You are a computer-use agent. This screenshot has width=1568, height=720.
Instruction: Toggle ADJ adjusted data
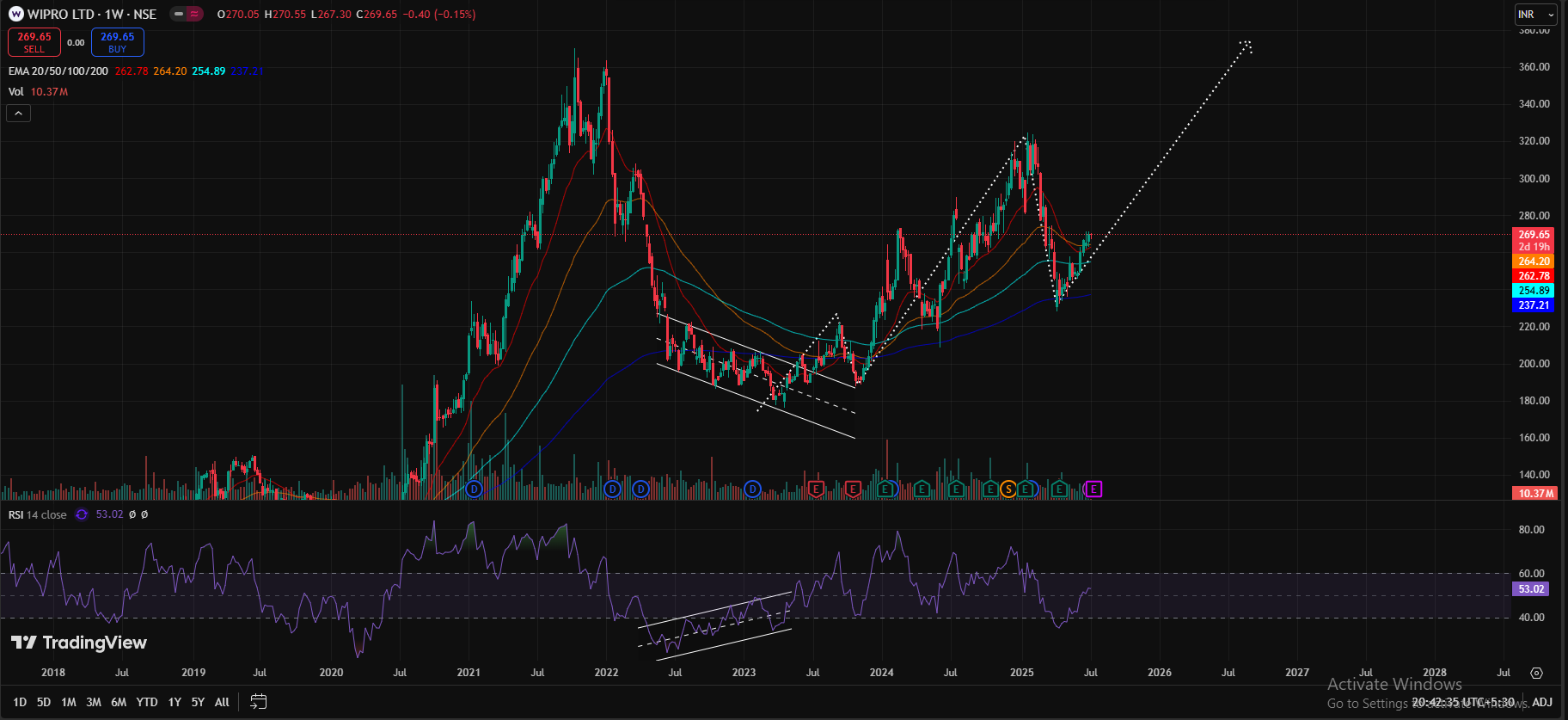1542,702
